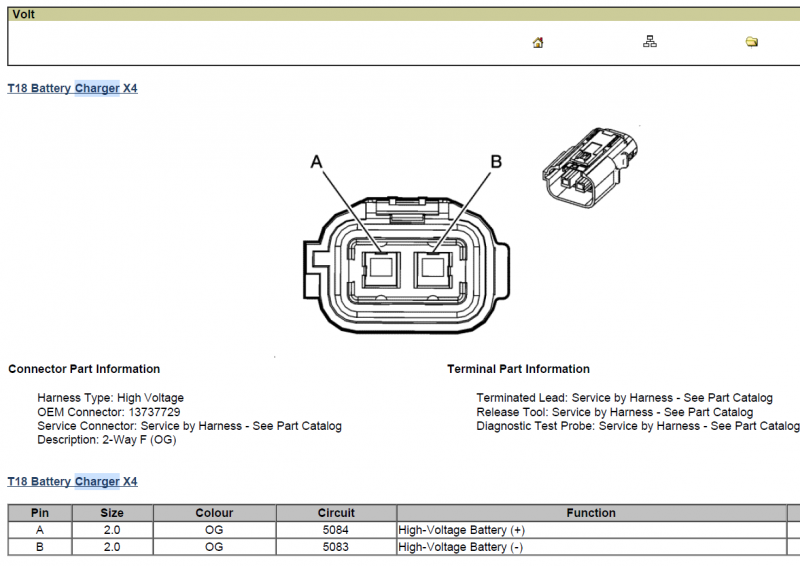Viewport: 800px width, 566px height.
Task: Select the 'Connector Part Information' heading
Action: click(84, 369)
